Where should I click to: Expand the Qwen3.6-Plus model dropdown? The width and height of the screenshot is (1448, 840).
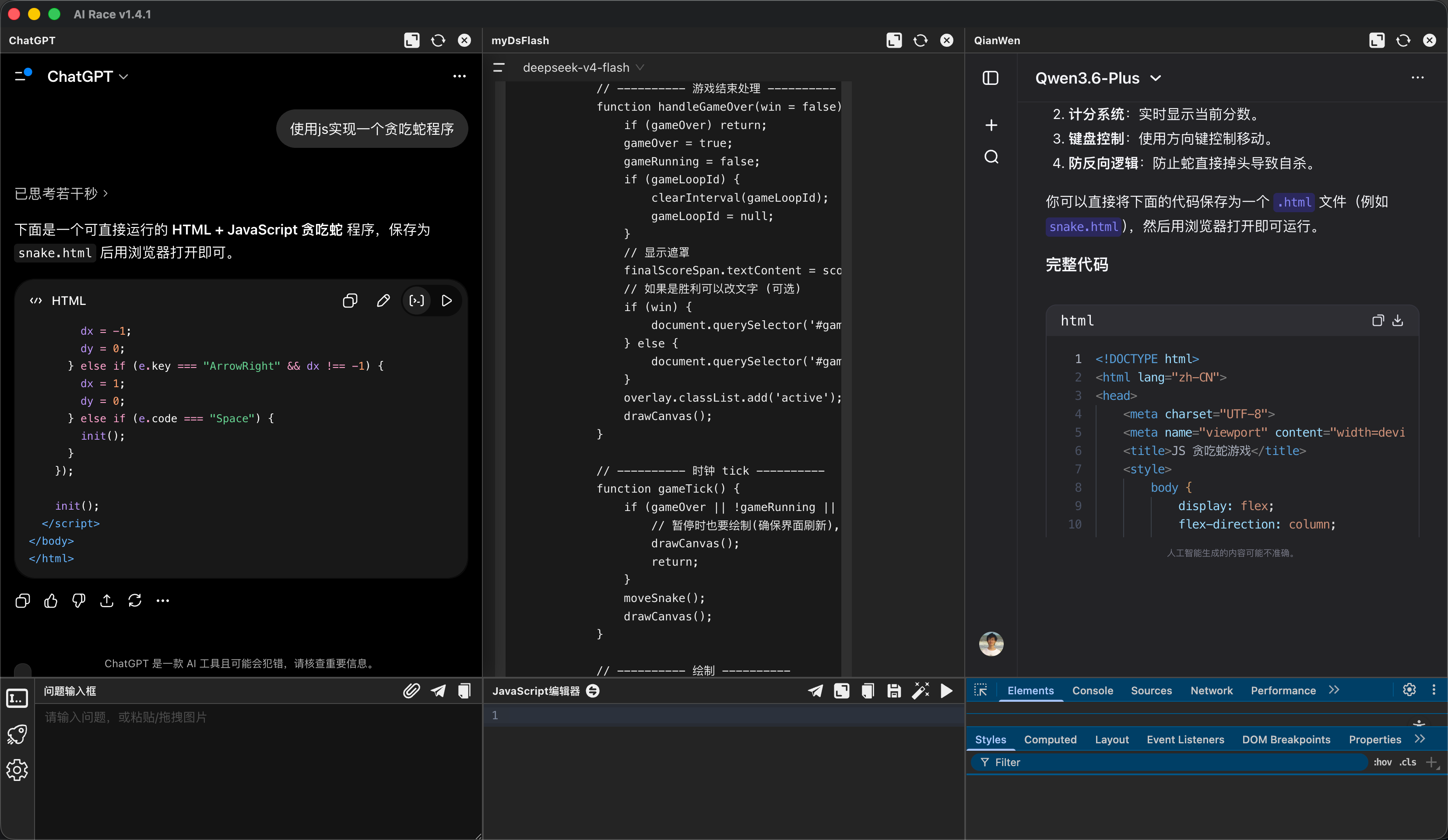(1098, 78)
